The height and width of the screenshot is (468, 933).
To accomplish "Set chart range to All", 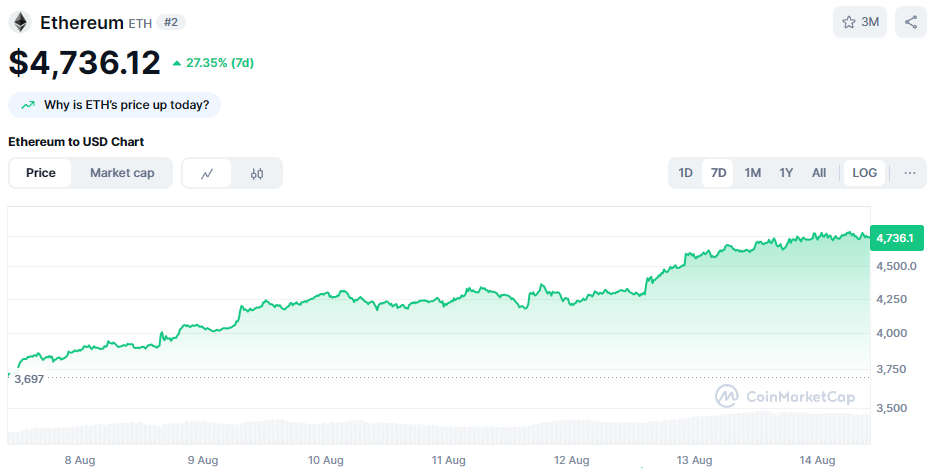I will 819,173.
